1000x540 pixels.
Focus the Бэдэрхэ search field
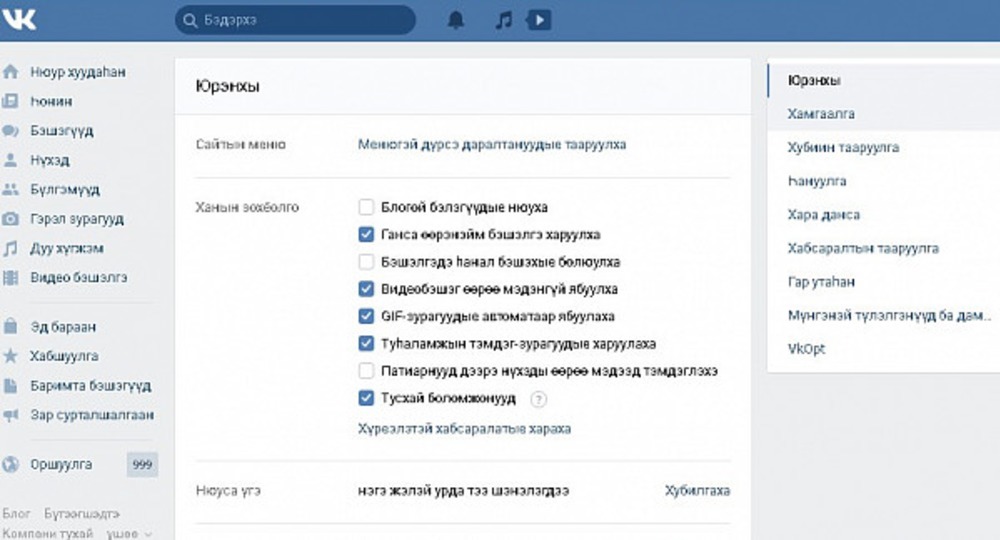295,20
